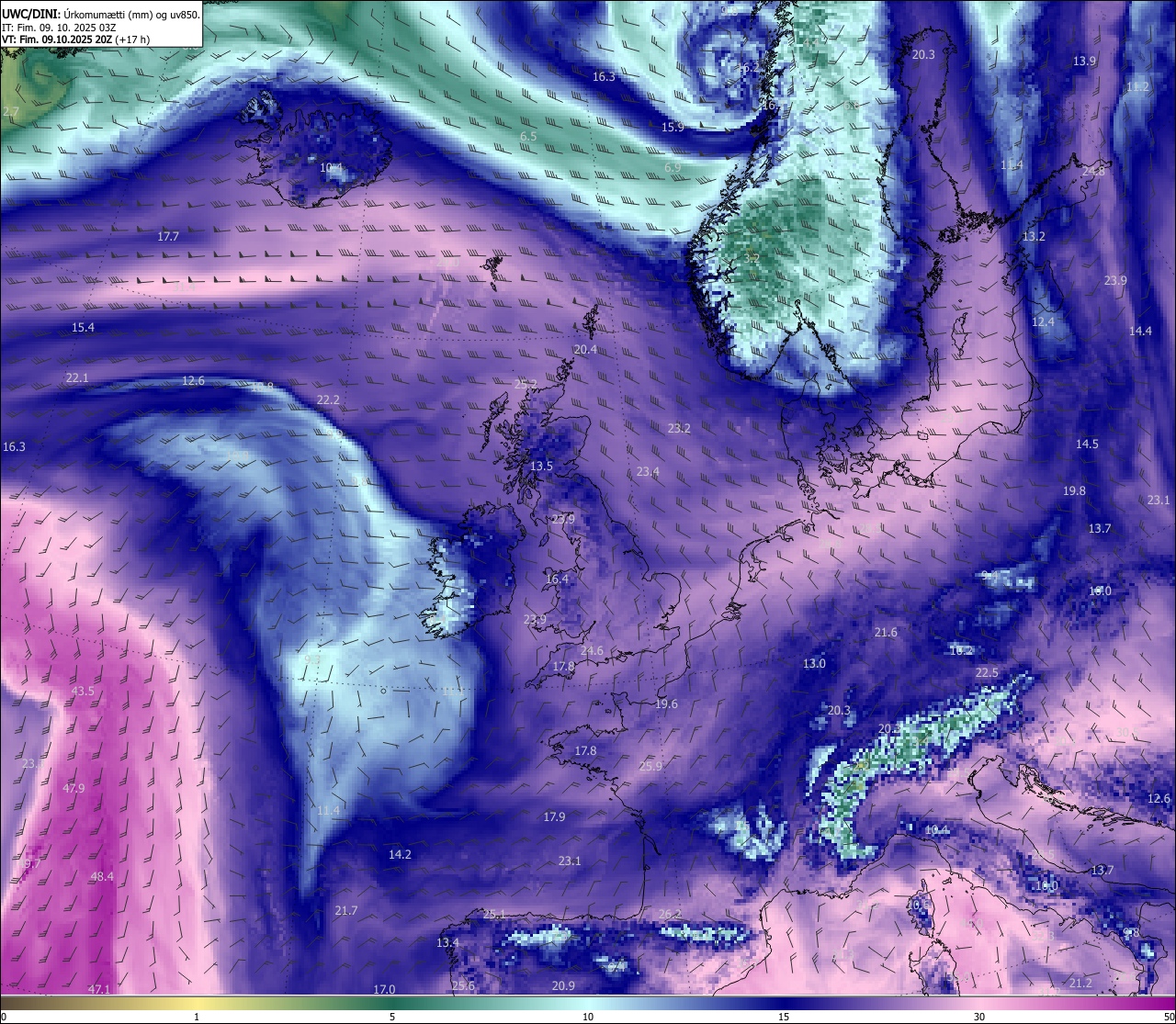
Task: Select the 15 label on the colour scale
Action: [784, 1017]
